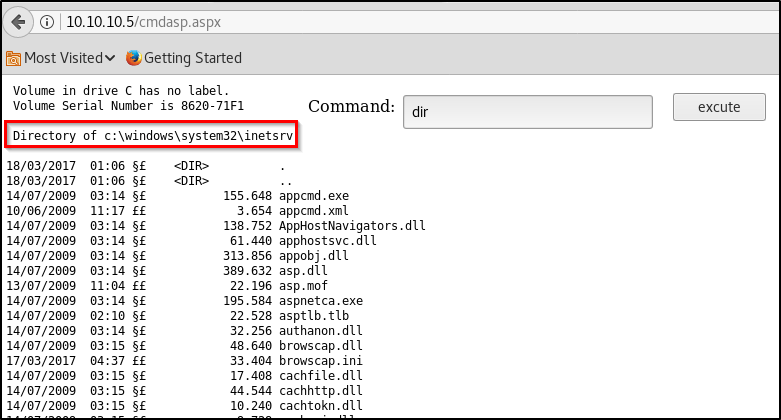Click the browser back arrow button
Screen dimensions: 781x420
tap(18, 21)
